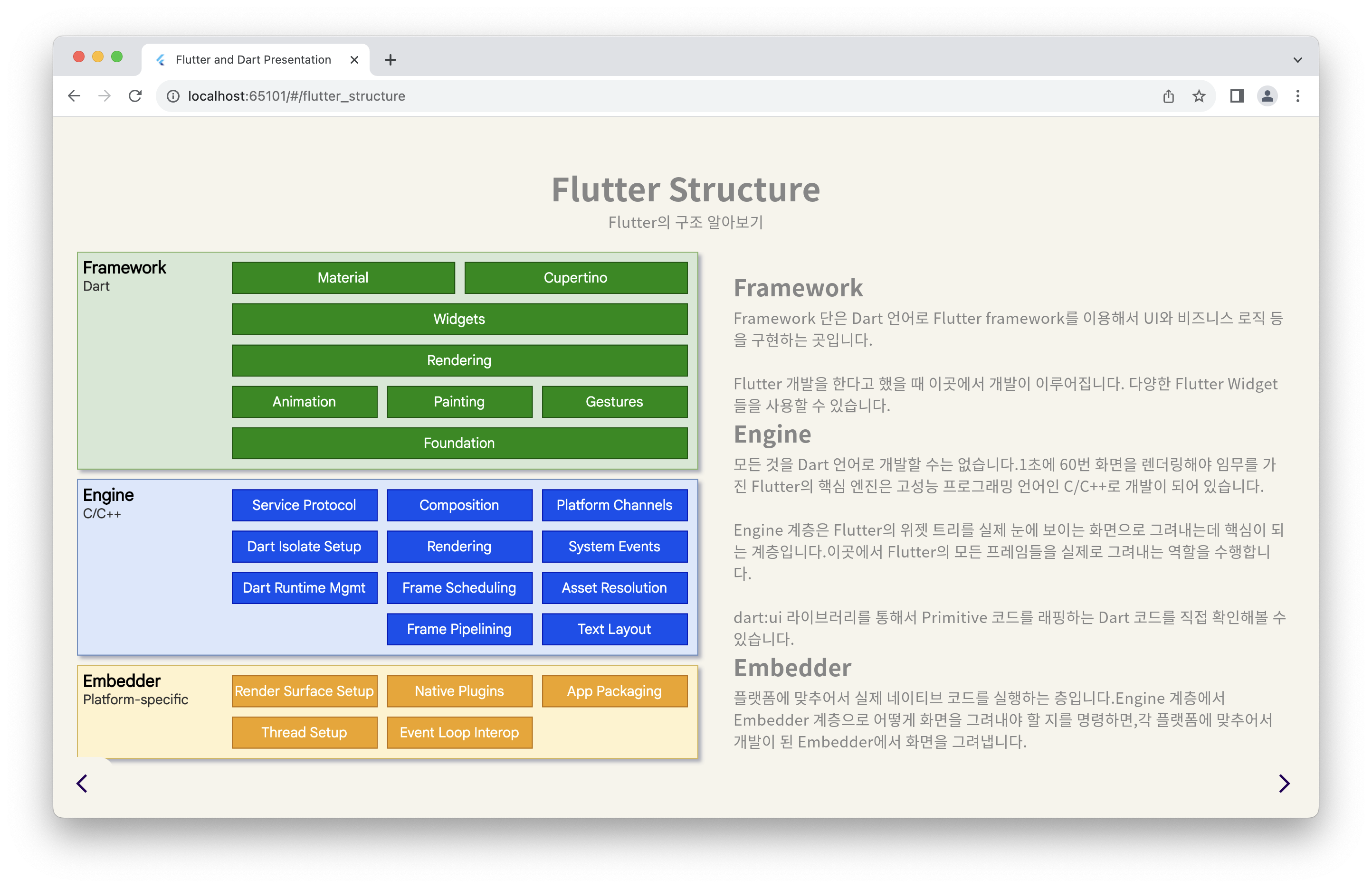This screenshot has height=888, width=1372.
Task: Click the 'Engine C/C++' diagram label
Action: (108, 504)
